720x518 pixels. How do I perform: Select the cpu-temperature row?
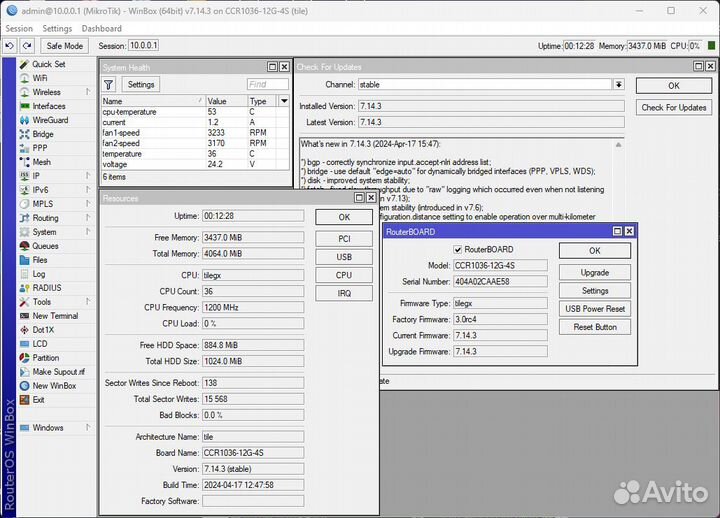[x=196, y=112]
